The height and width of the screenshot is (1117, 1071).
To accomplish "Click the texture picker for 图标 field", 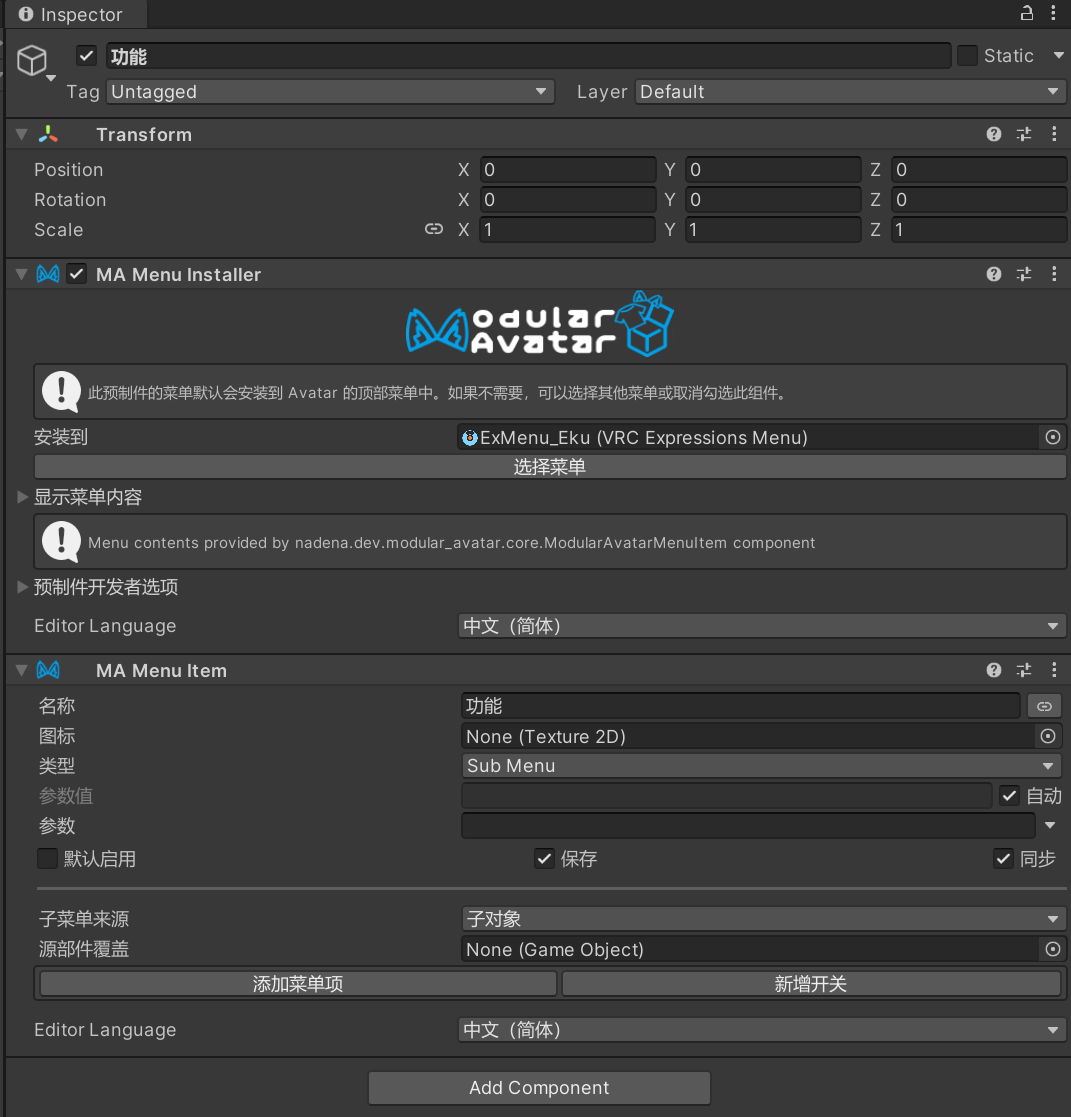I will (x=1048, y=736).
